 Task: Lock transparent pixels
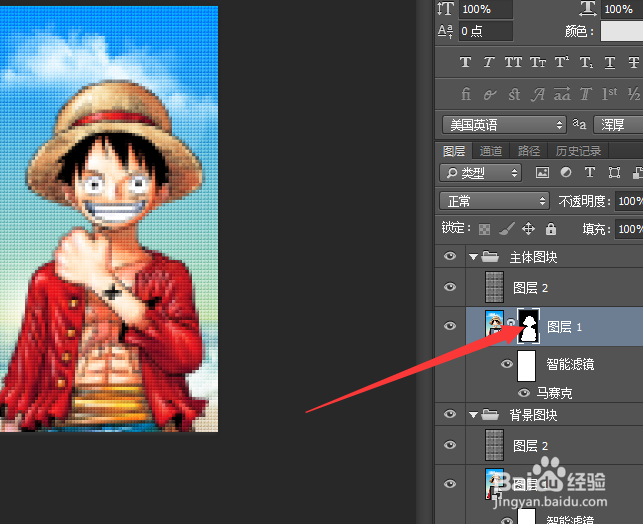(x=484, y=229)
